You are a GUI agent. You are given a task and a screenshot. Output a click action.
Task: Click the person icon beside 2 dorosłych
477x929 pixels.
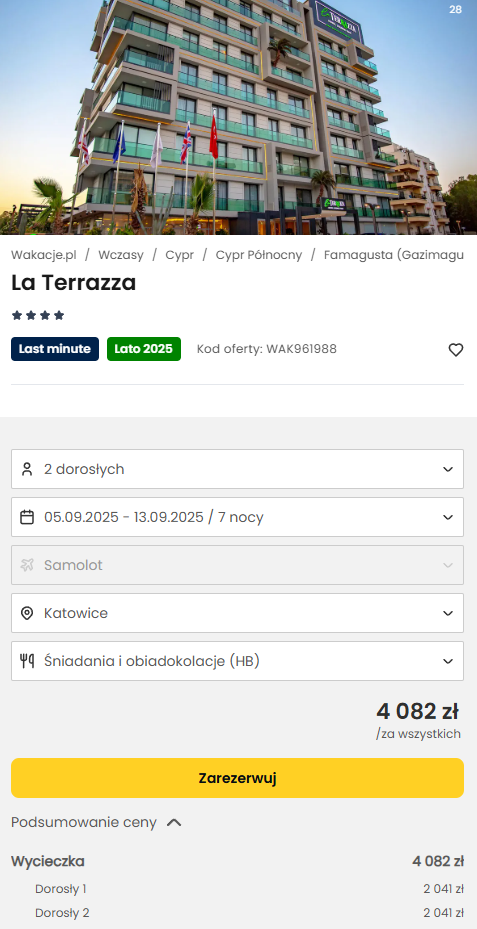(x=27, y=469)
